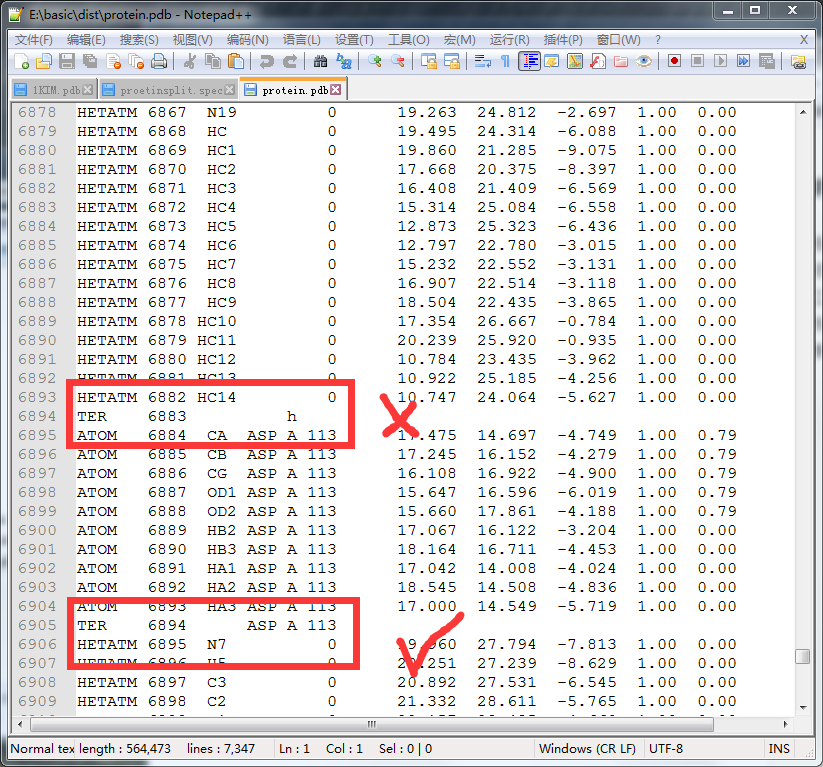823x767 pixels.
Task: Open the 语言(L) language menu
Action: 301,40
